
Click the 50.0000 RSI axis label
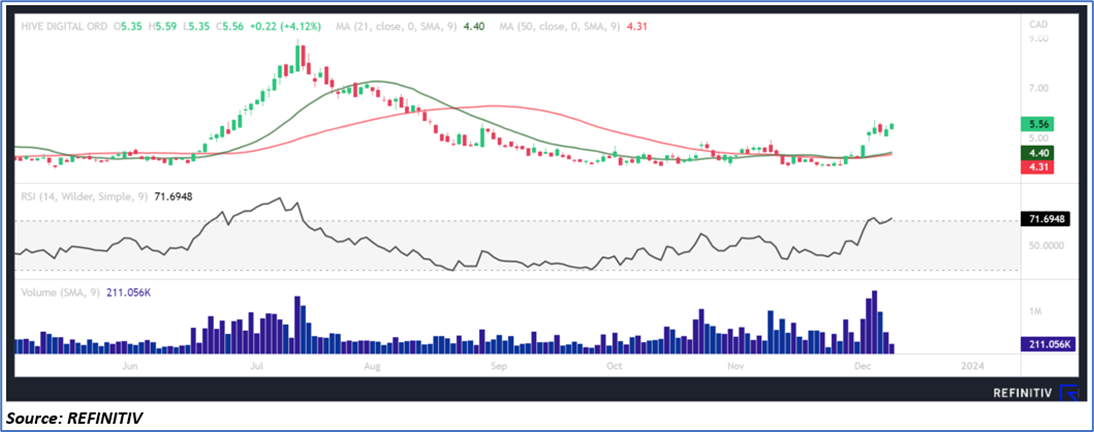tap(1045, 246)
